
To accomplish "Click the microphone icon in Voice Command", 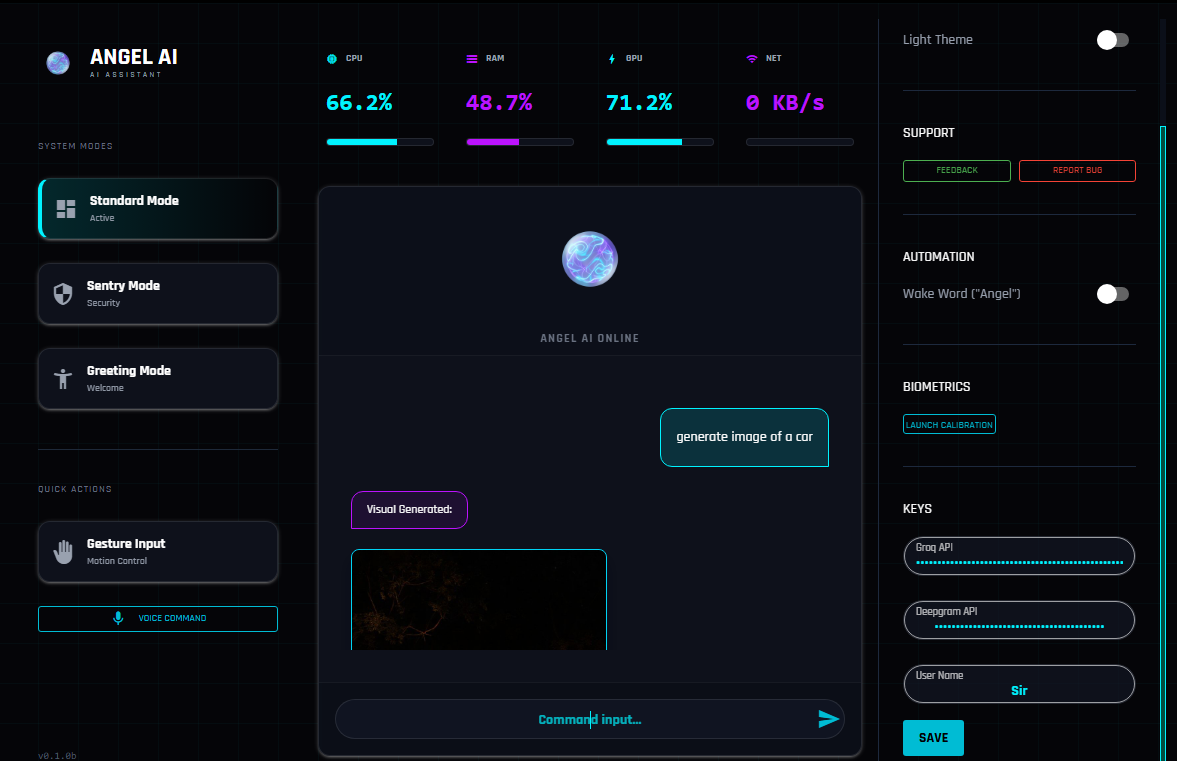I will click(118, 618).
